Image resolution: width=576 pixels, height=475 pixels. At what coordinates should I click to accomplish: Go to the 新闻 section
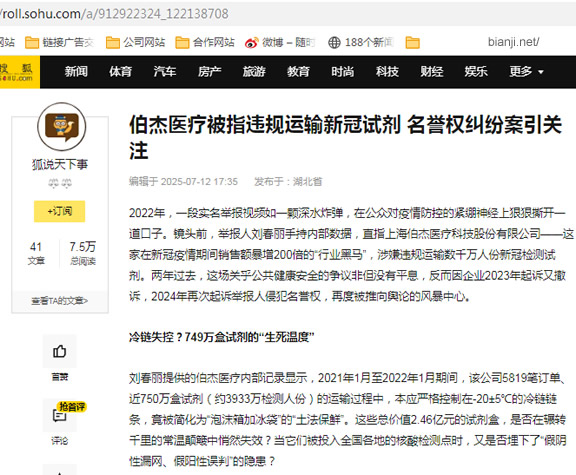76,72
